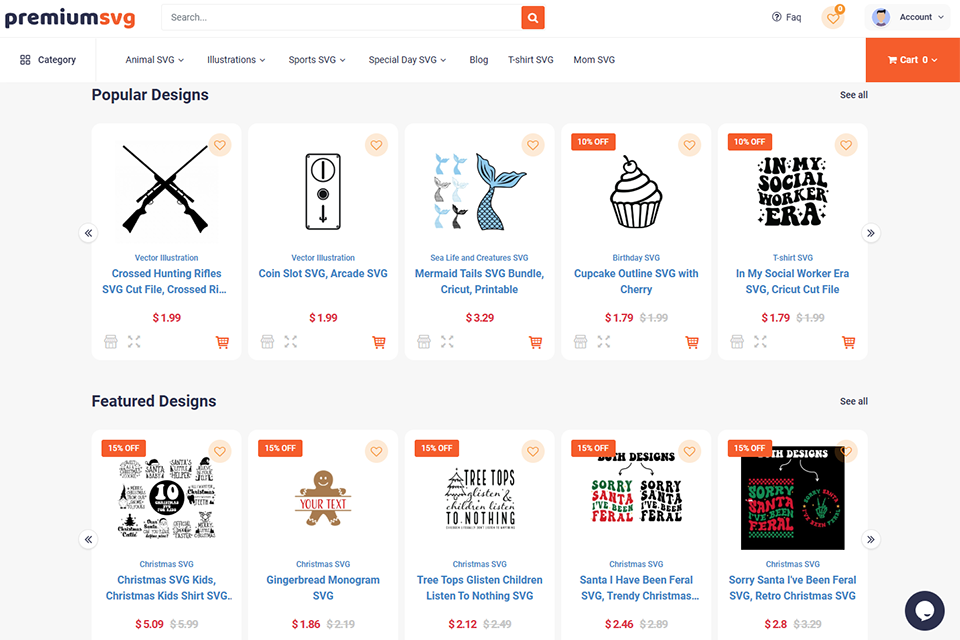Go to previous Featured Designs slide
Viewport: 960px width, 640px height.
tap(88, 539)
